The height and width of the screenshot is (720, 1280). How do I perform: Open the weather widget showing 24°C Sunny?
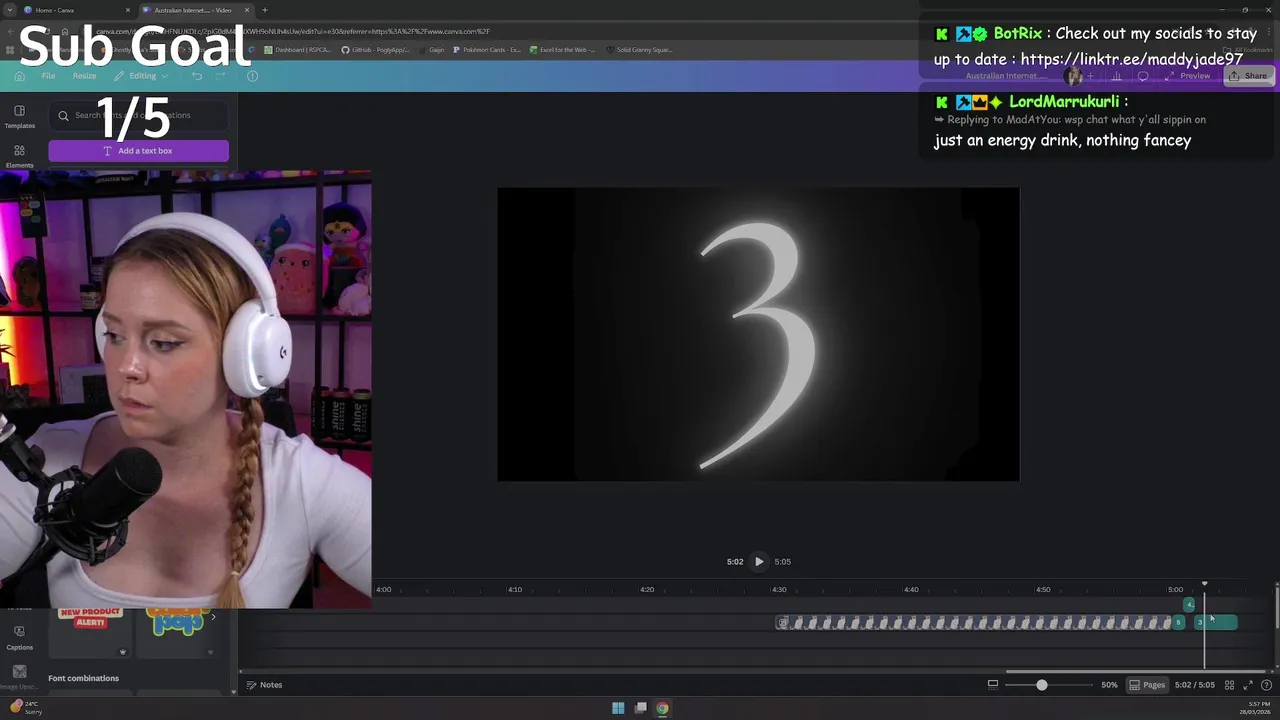point(25,707)
